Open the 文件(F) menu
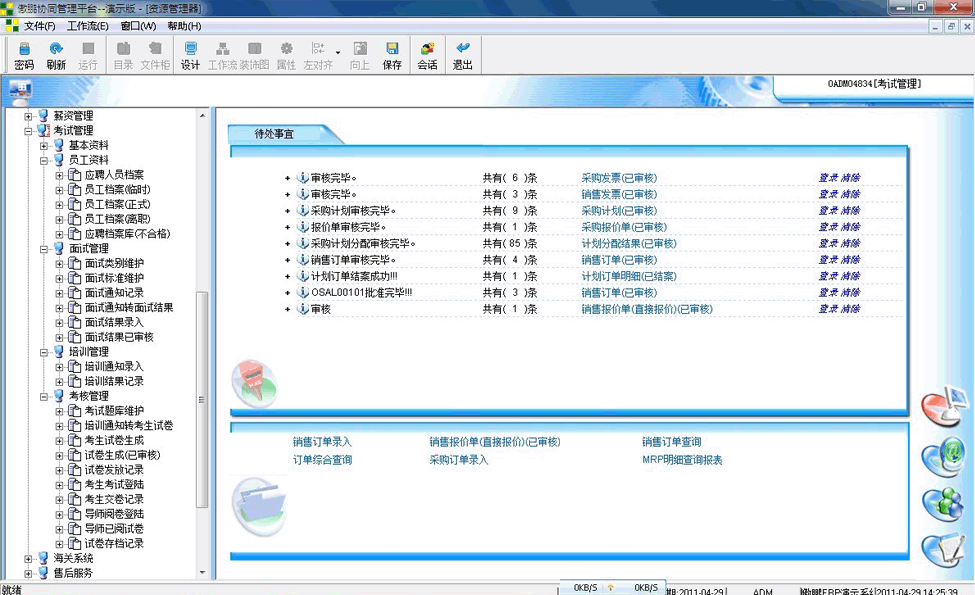Viewport: 975px width, 595px height. pyautogui.click(x=39, y=26)
